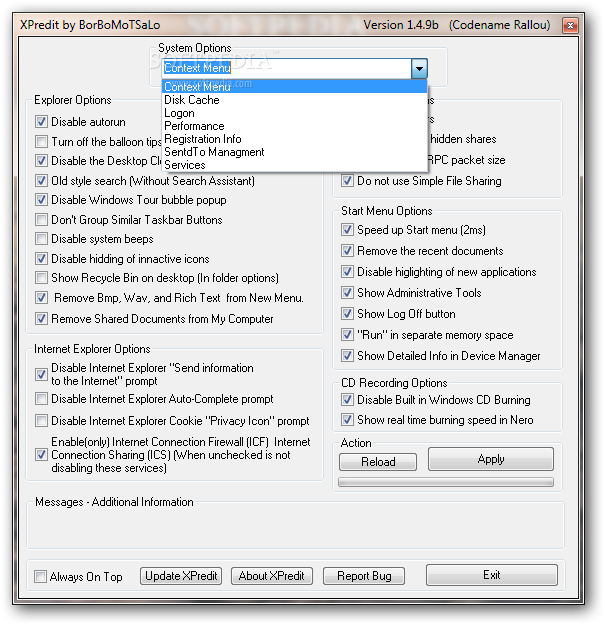Click inside the Messages - Additional Information box
This screenshot has width=605, height=625.
click(295, 527)
